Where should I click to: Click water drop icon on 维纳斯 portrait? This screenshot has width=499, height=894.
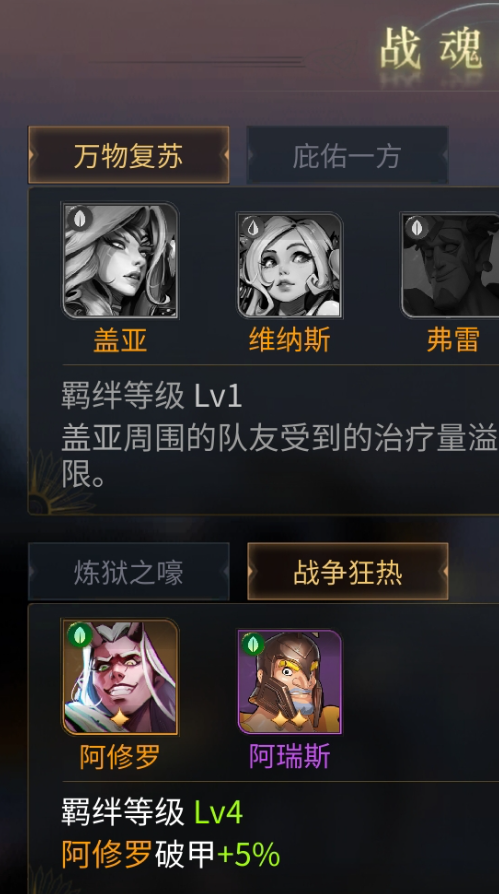[x=253, y=227]
